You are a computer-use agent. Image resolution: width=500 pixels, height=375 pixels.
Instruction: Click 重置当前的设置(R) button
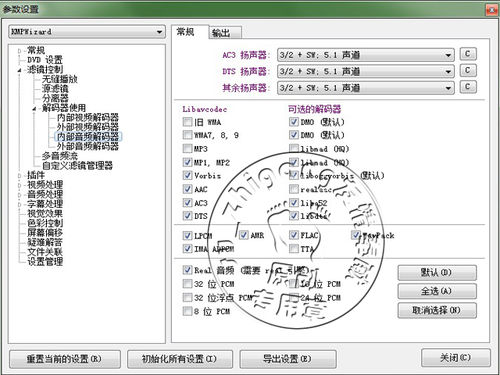(x=65, y=359)
